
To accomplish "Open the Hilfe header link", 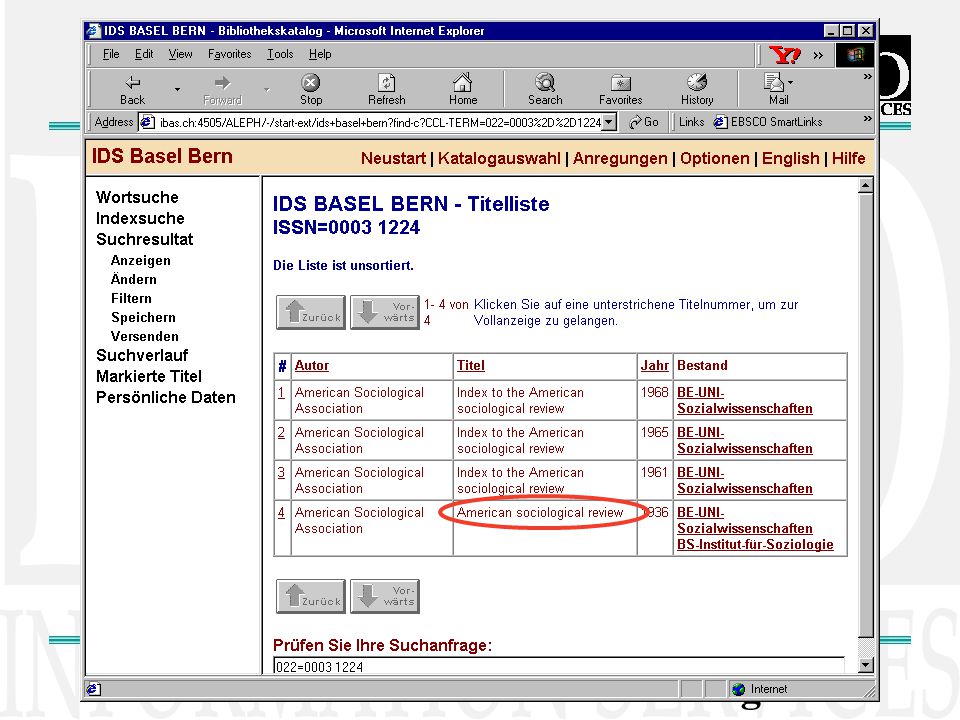I will click(849, 159).
